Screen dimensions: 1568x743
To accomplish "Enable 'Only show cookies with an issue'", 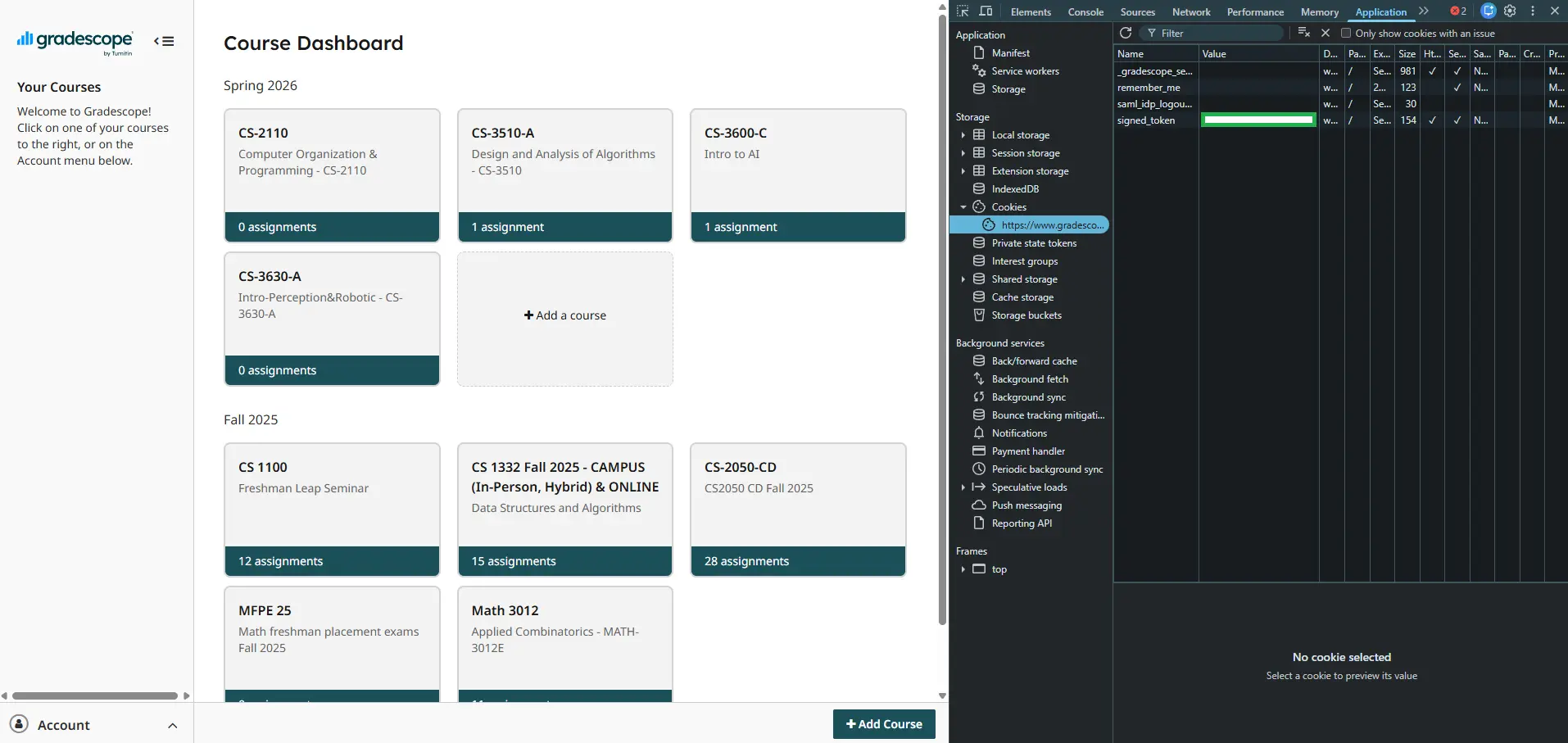I will tap(1346, 34).
